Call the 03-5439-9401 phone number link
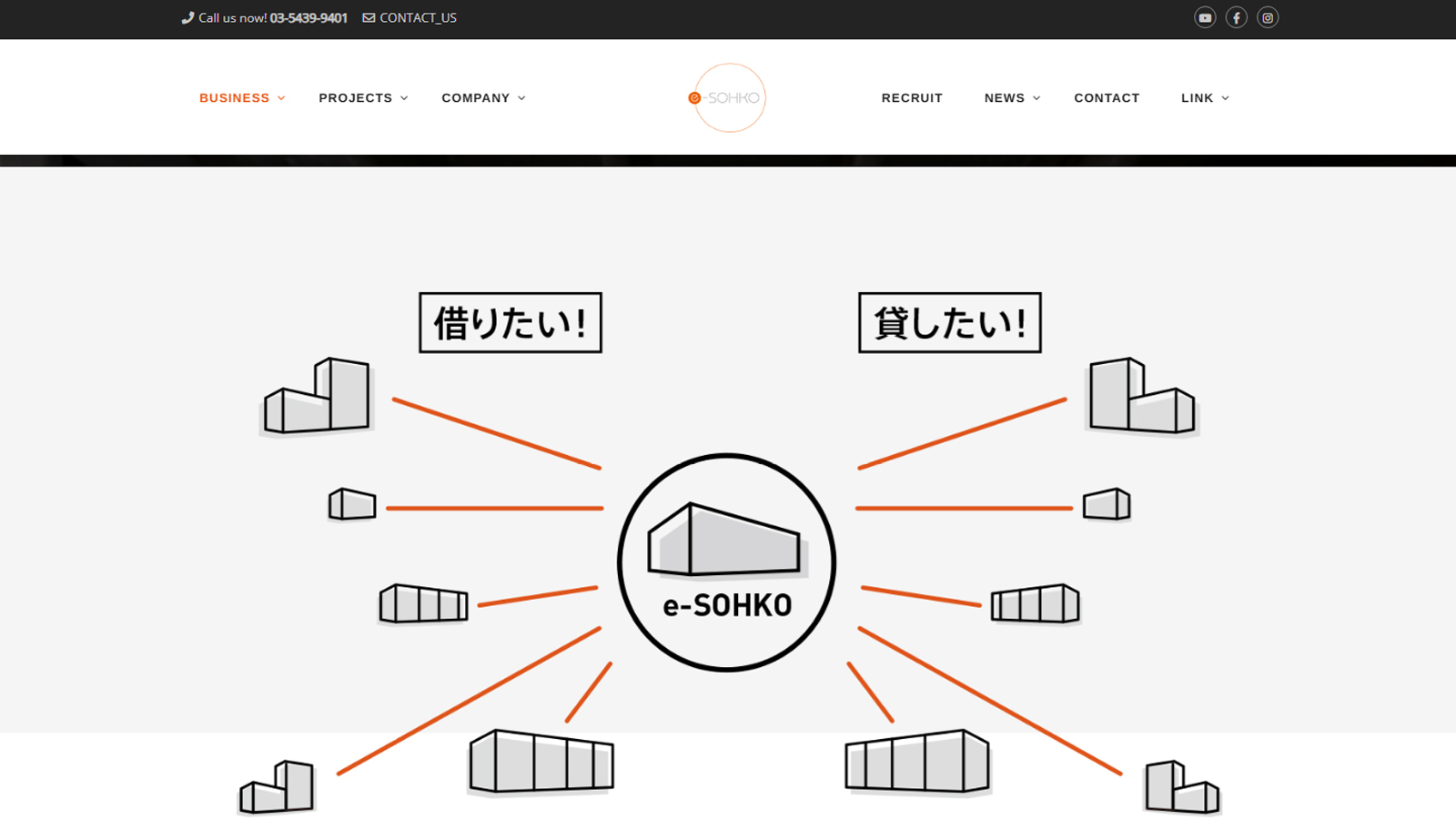Image resolution: width=1456 pixels, height=830 pixels. coord(307,17)
